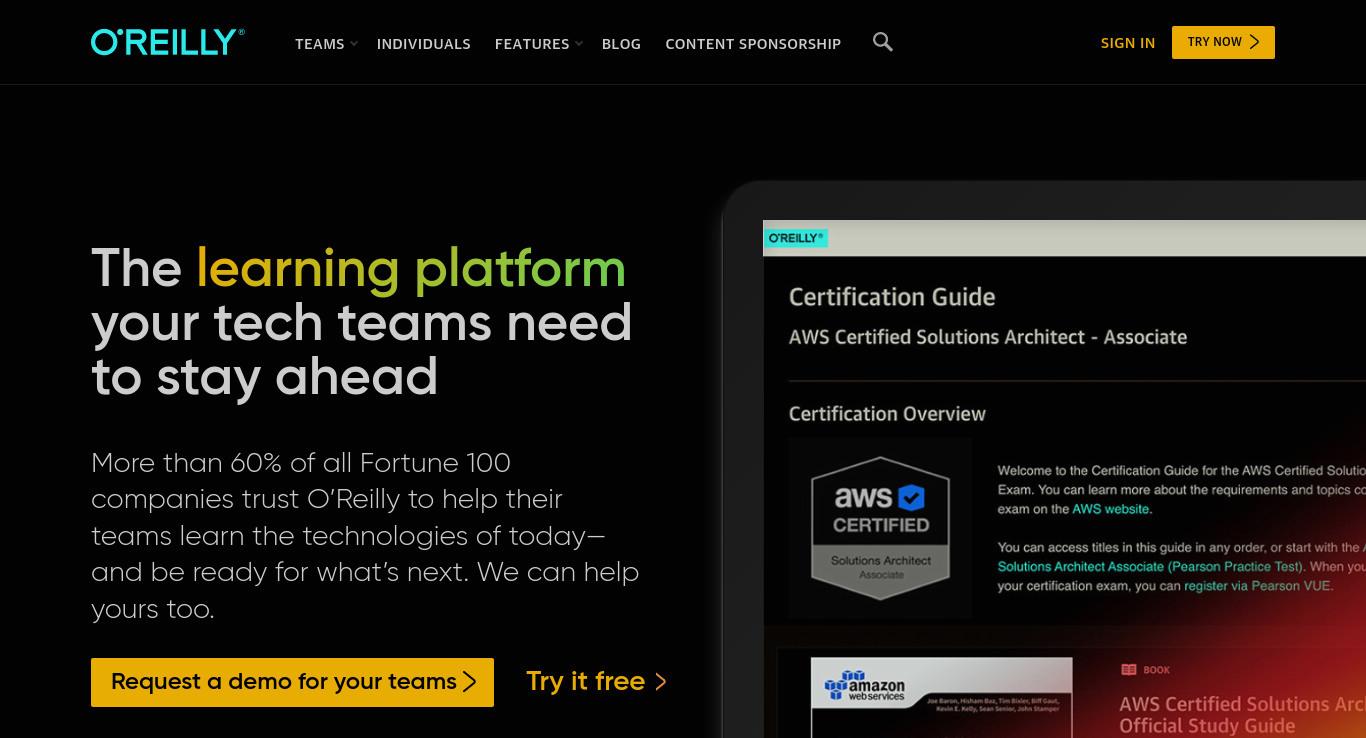Expand the Features menu chevron
Viewport: 1366px width, 738px height.
pyautogui.click(x=579, y=44)
